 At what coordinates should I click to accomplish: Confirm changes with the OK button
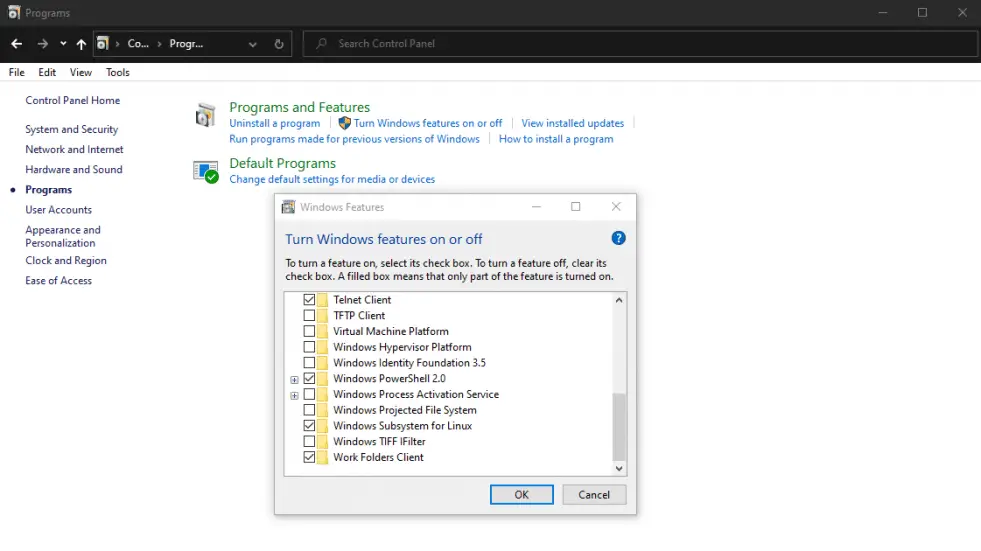[x=522, y=495]
